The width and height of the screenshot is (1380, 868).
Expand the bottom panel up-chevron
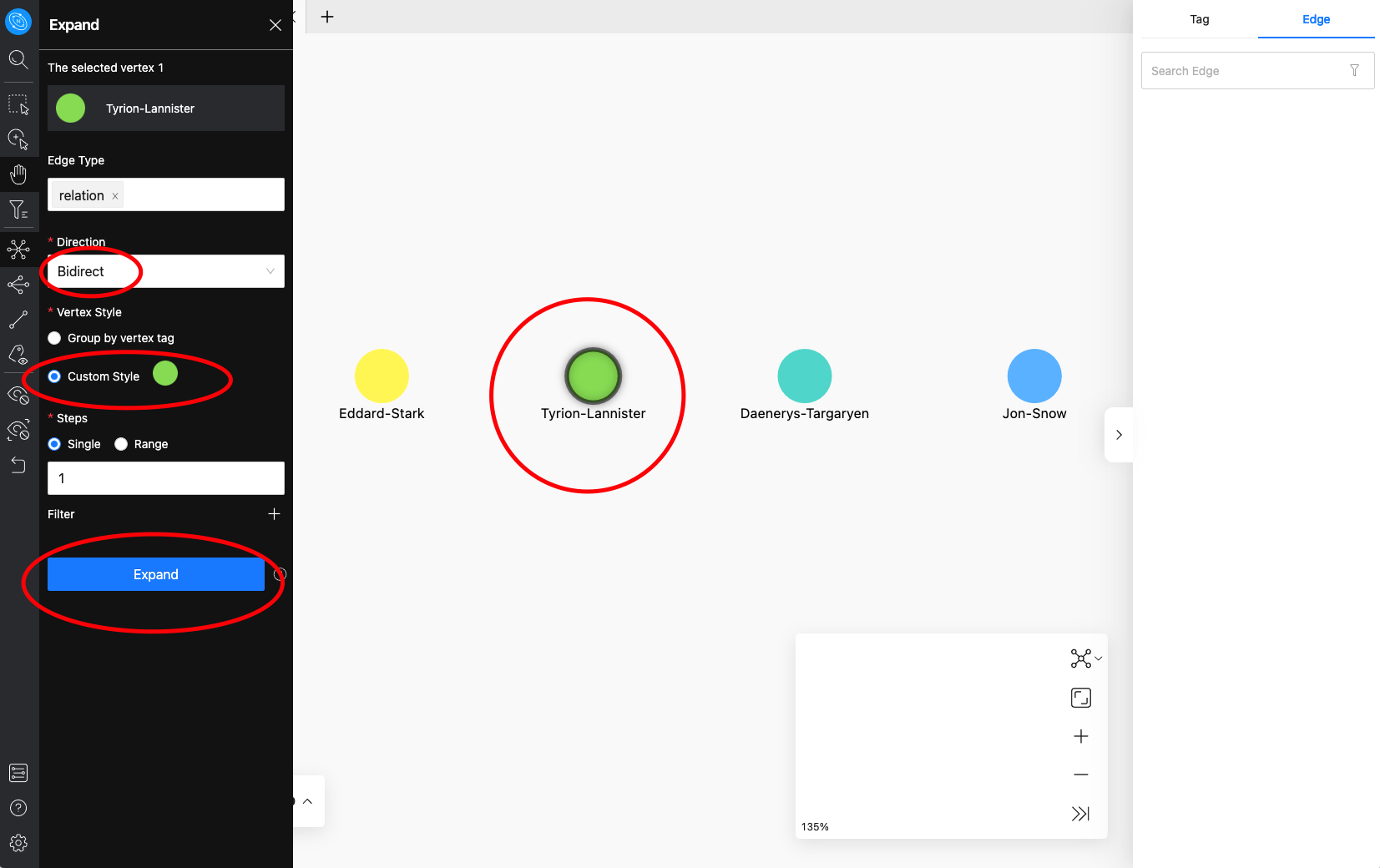(307, 801)
